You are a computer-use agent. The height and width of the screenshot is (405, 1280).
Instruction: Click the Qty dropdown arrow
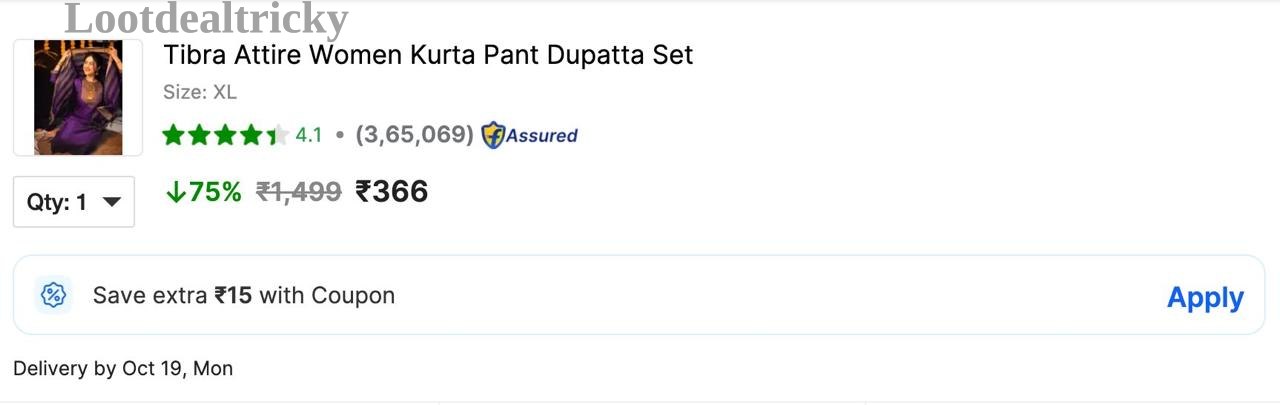pos(112,203)
